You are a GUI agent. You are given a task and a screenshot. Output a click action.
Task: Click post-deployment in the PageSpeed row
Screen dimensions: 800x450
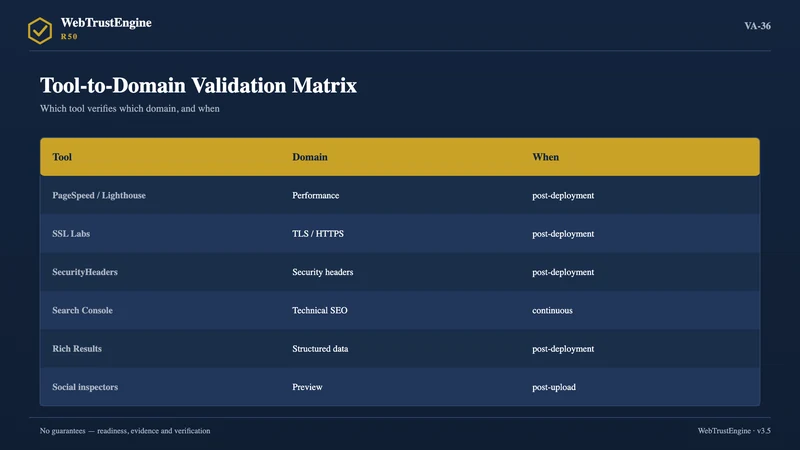(563, 195)
